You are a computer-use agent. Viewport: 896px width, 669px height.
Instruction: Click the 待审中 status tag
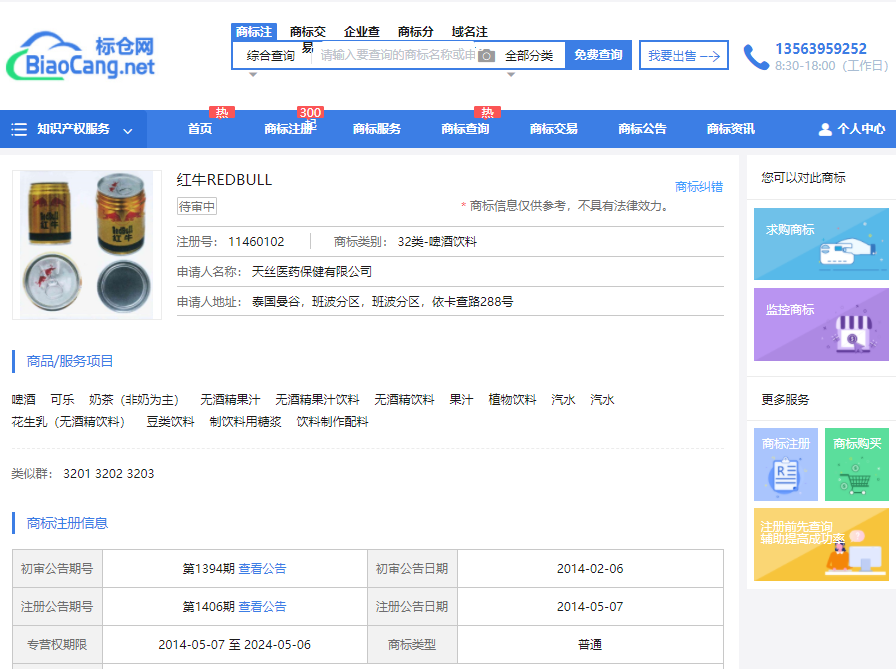197,206
